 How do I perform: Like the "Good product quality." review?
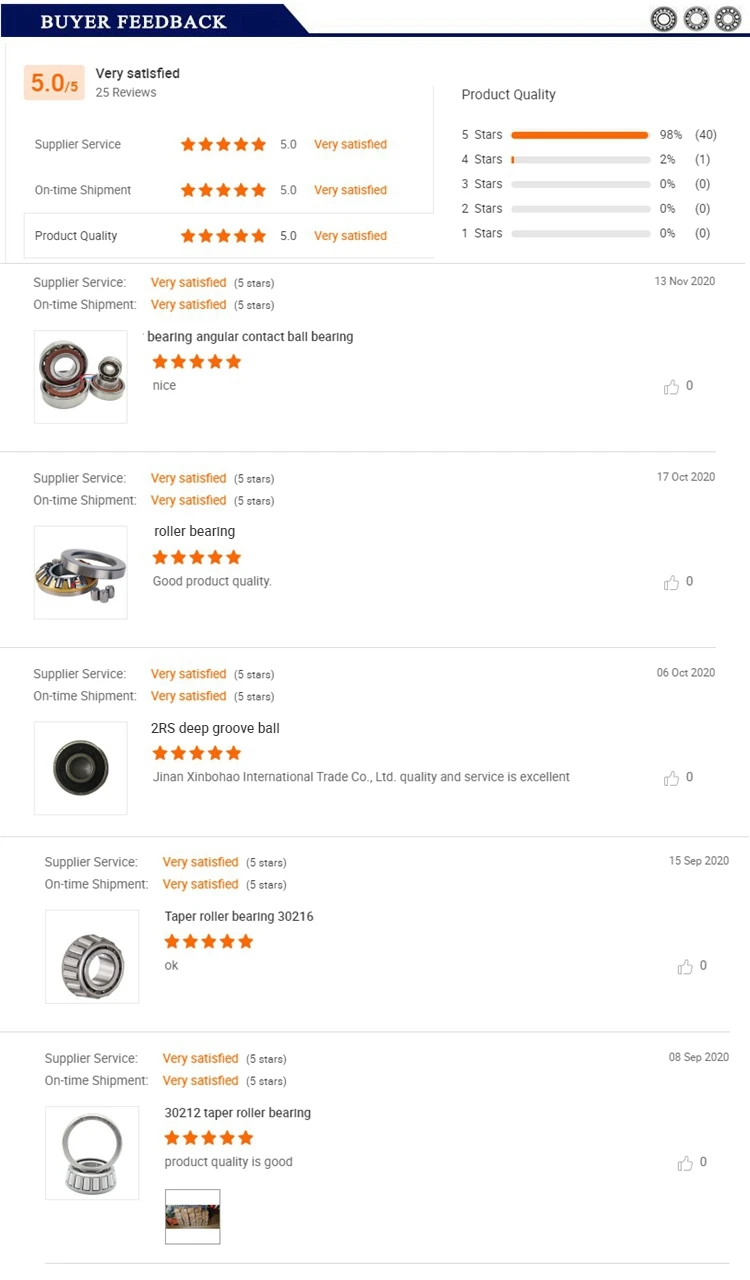[671, 583]
